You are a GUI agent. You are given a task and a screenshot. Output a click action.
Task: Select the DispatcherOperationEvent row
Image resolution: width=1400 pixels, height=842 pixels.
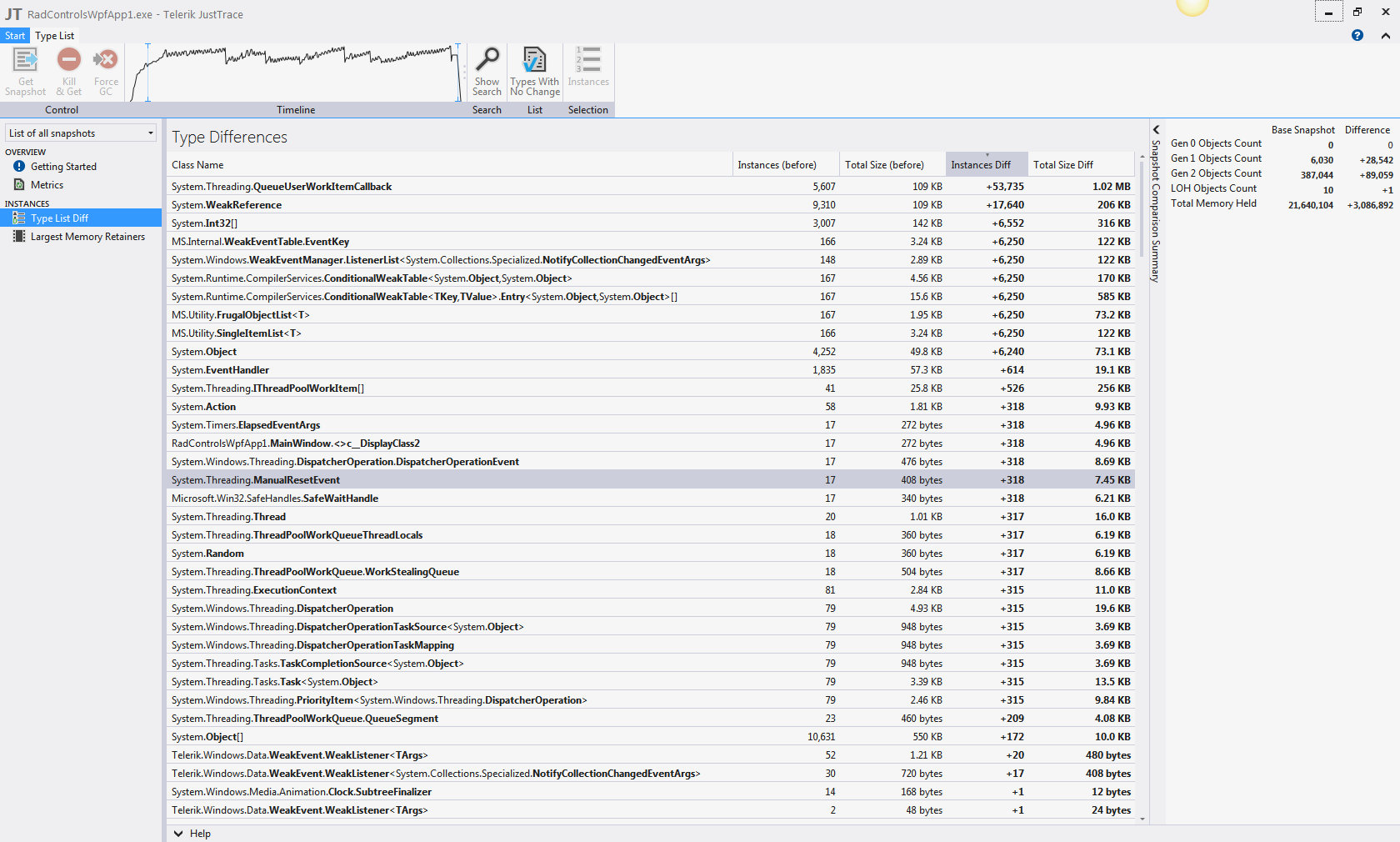click(651, 462)
